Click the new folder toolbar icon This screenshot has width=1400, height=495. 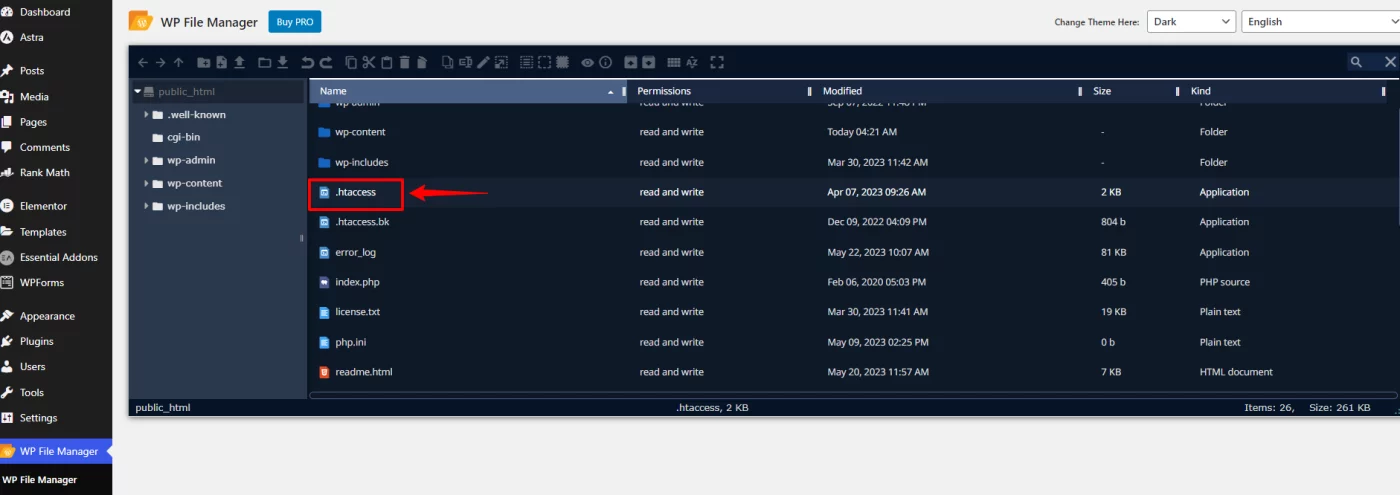pos(204,62)
